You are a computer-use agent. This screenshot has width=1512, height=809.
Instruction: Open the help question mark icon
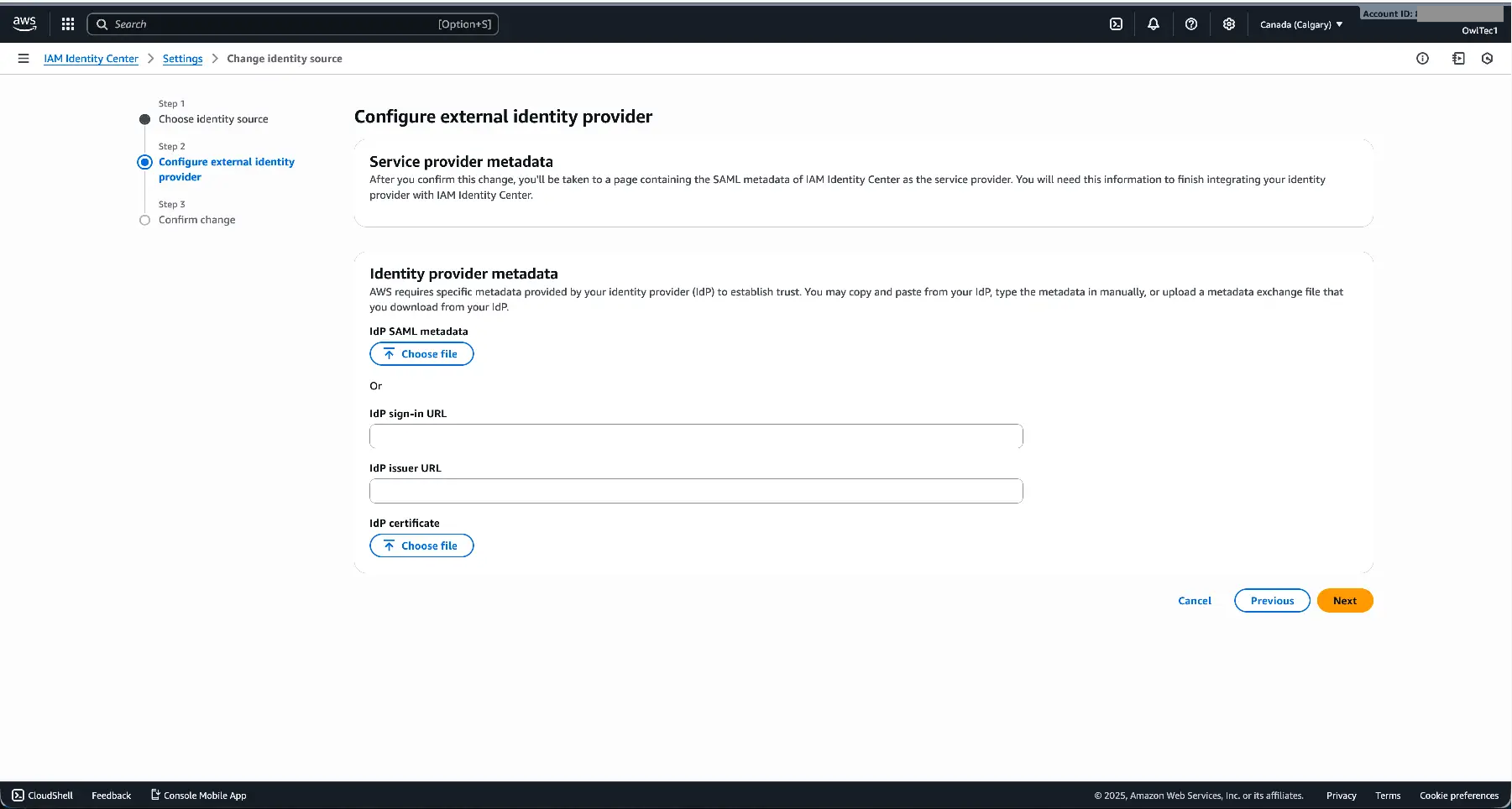(x=1191, y=24)
